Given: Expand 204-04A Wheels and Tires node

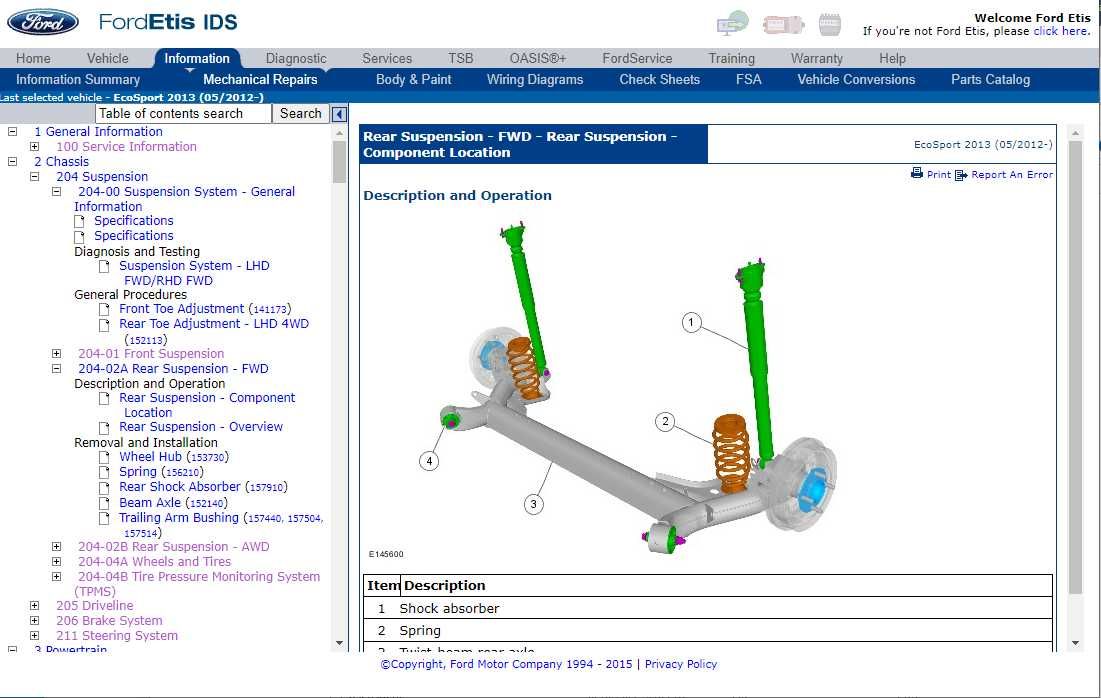Looking at the screenshot, I should 57,561.
